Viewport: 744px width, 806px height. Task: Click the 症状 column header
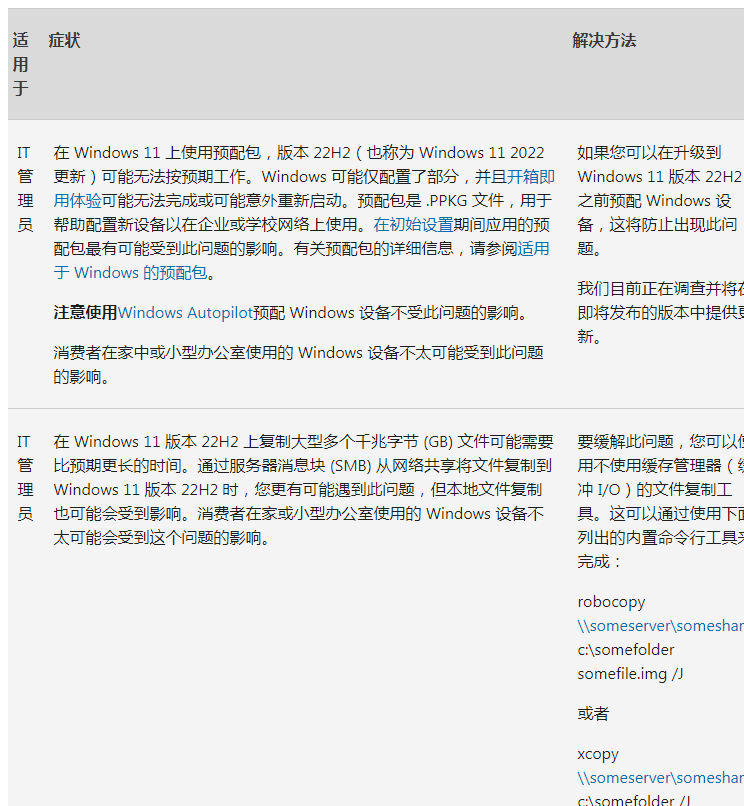[64, 40]
